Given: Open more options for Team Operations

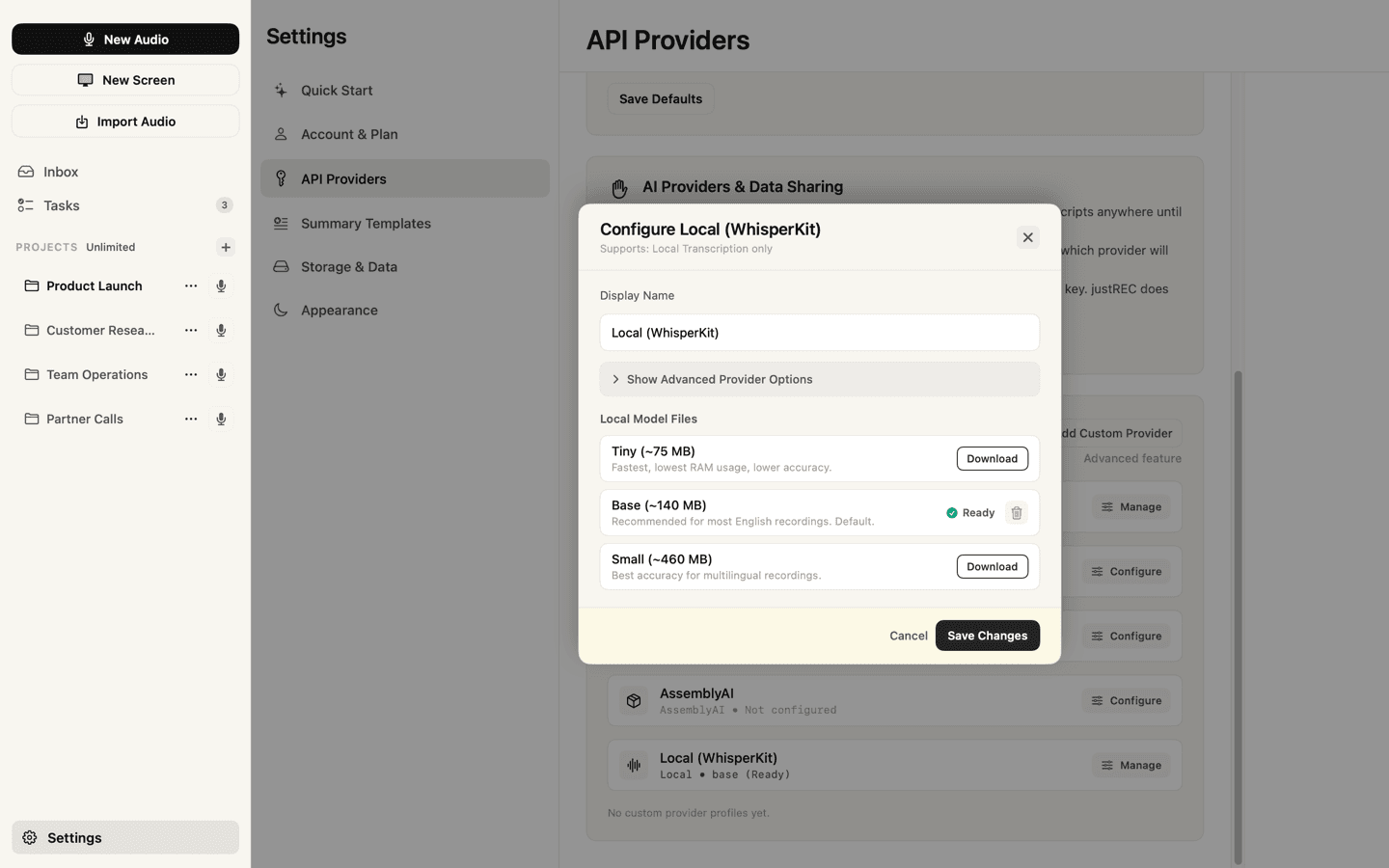Looking at the screenshot, I should tap(191, 374).
